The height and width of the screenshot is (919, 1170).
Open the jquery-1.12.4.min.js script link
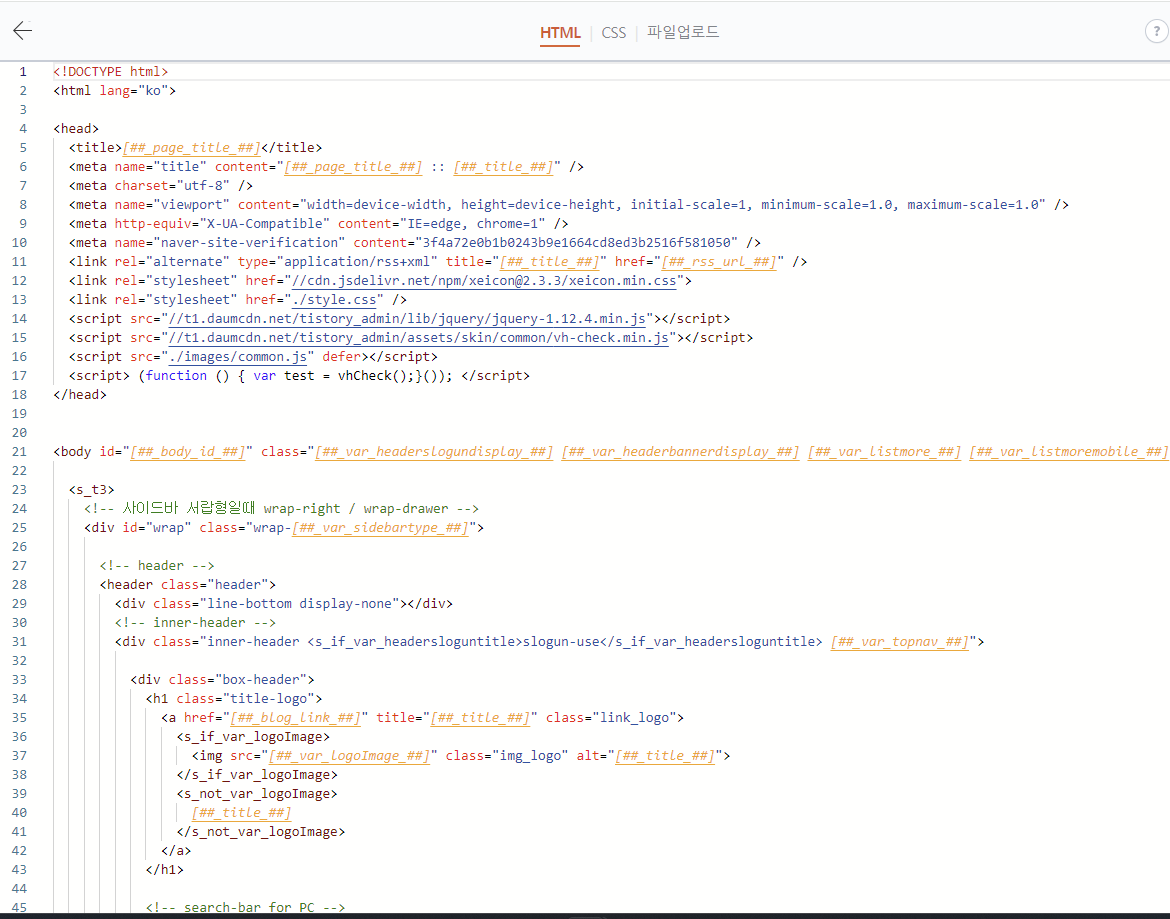(407, 319)
